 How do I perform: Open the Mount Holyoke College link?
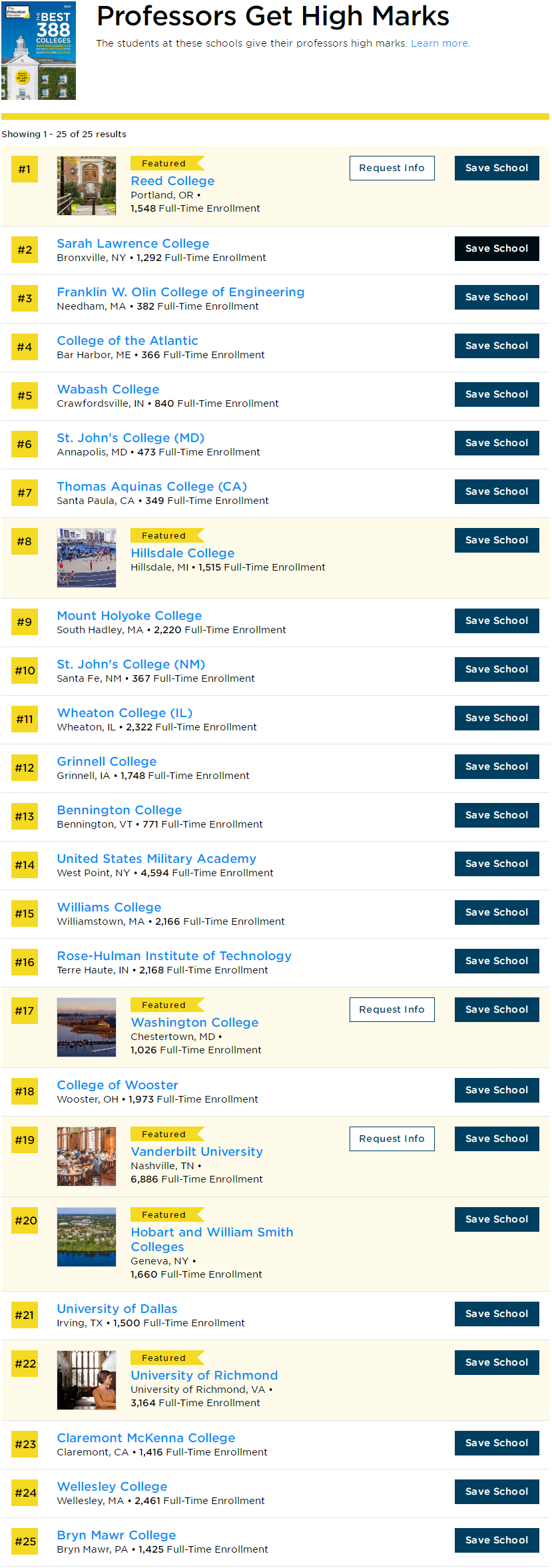click(x=129, y=616)
